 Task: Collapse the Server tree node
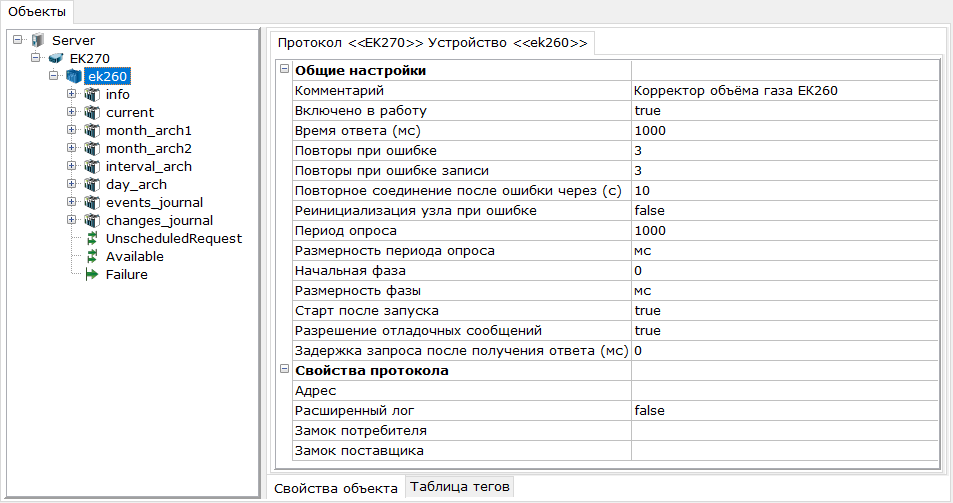18,39
